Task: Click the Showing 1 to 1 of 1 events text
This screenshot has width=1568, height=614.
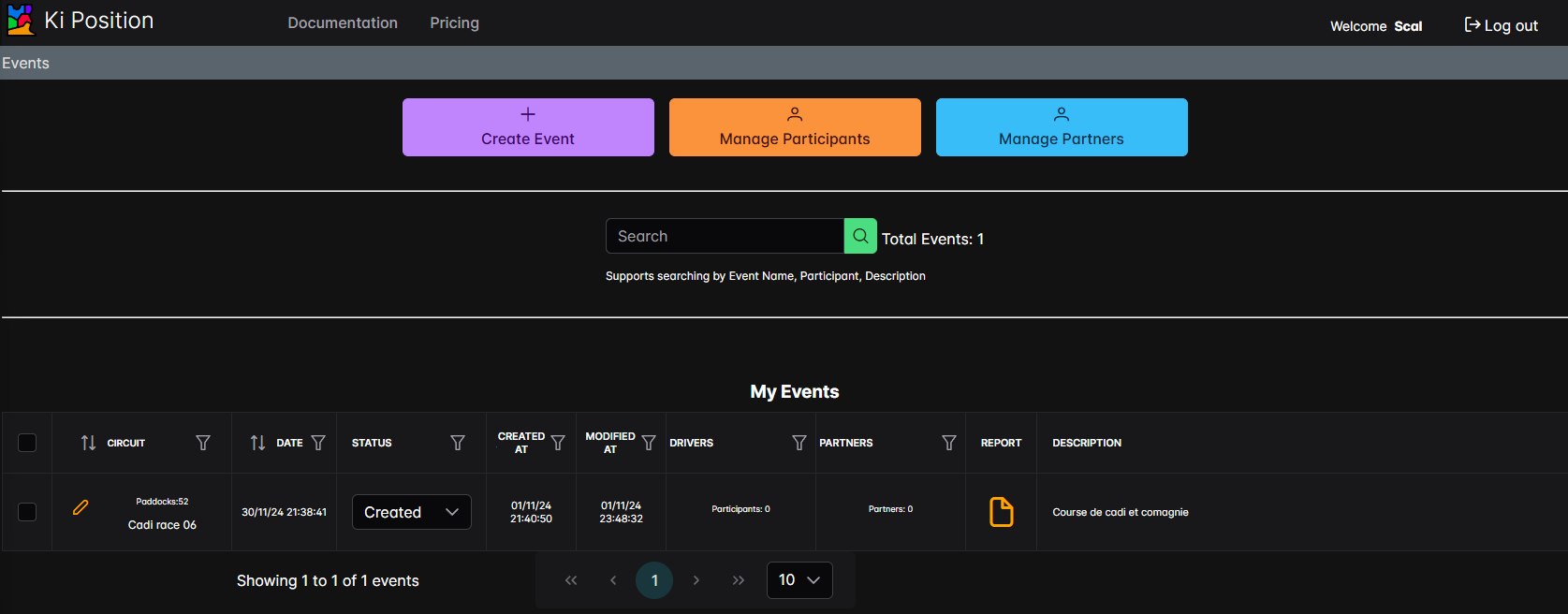Action: tap(328, 580)
